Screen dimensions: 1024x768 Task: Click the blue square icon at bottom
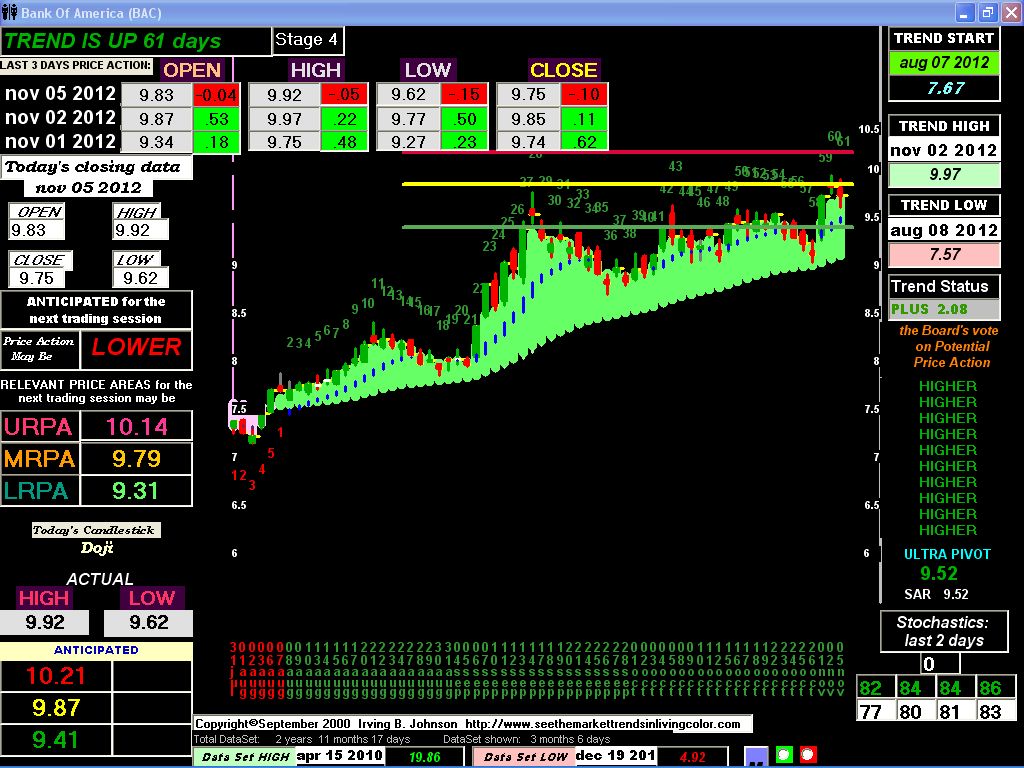pyautogui.click(x=757, y=756)
